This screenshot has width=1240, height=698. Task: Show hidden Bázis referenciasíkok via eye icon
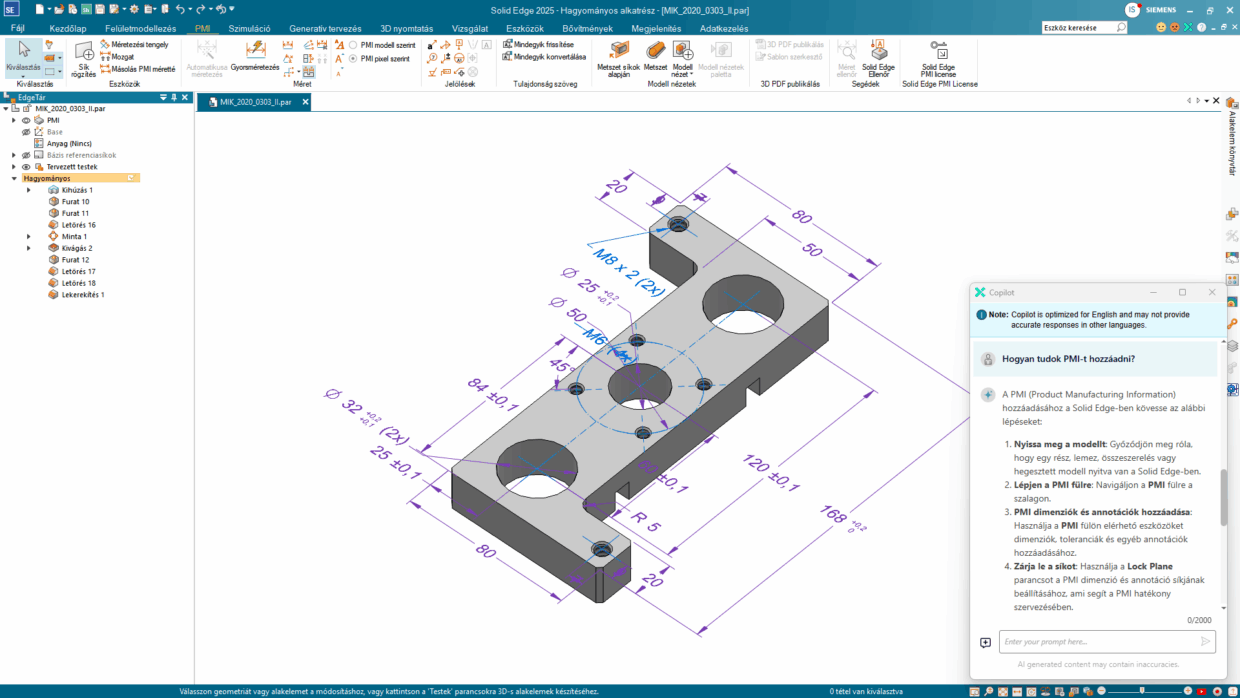point(26,155)
